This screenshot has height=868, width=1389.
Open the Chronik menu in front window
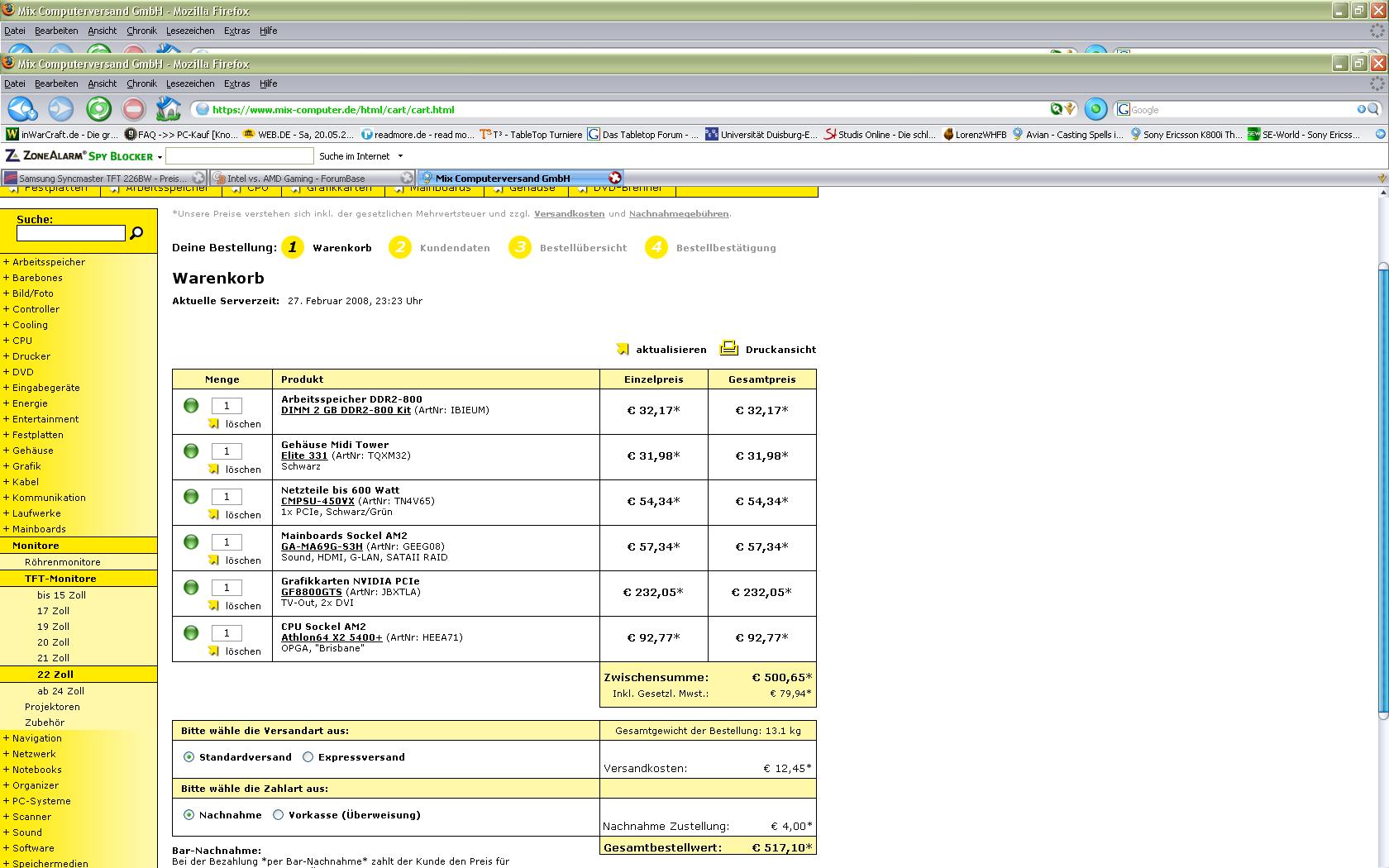click(141, 83)
